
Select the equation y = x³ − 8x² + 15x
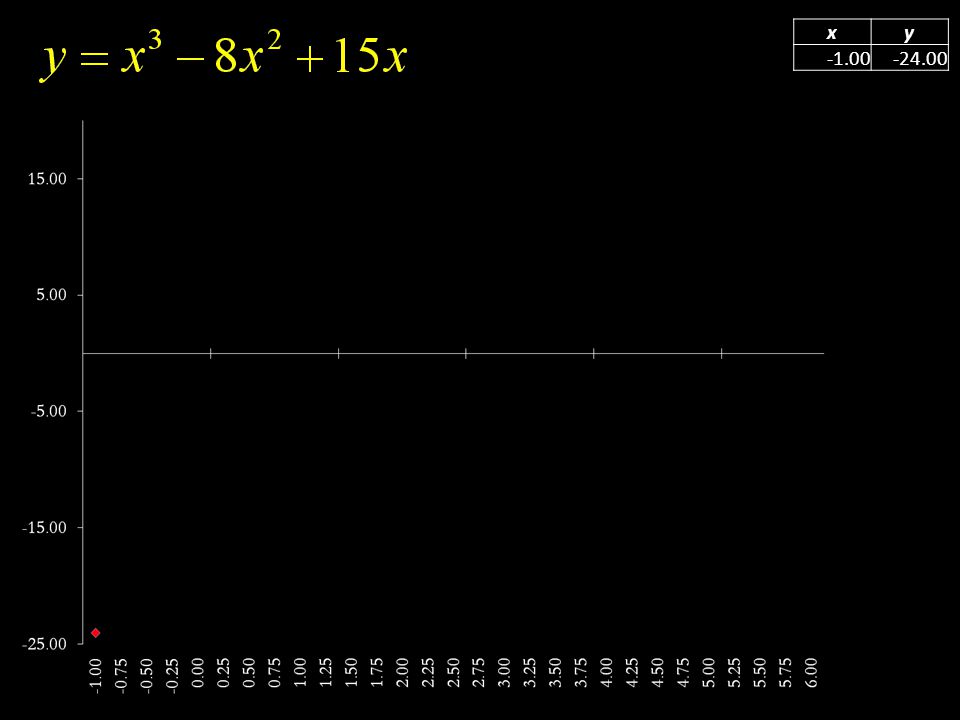[224, 55]
